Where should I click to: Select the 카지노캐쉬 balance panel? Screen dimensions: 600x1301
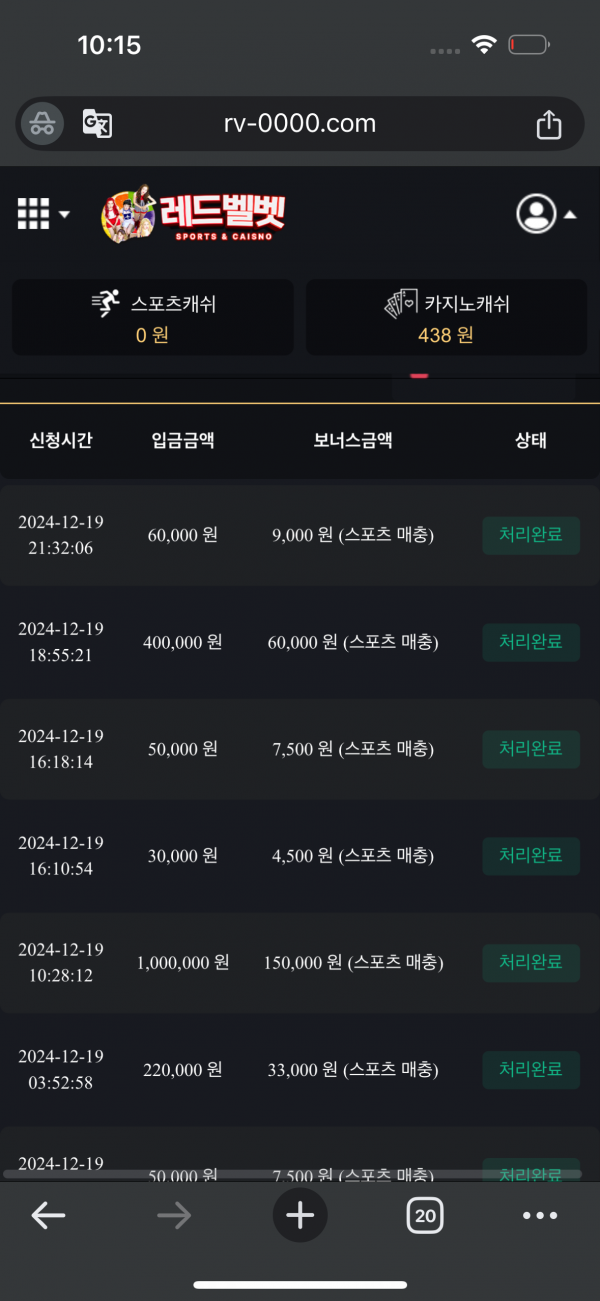pyautogui.click(x=446, y=317)
